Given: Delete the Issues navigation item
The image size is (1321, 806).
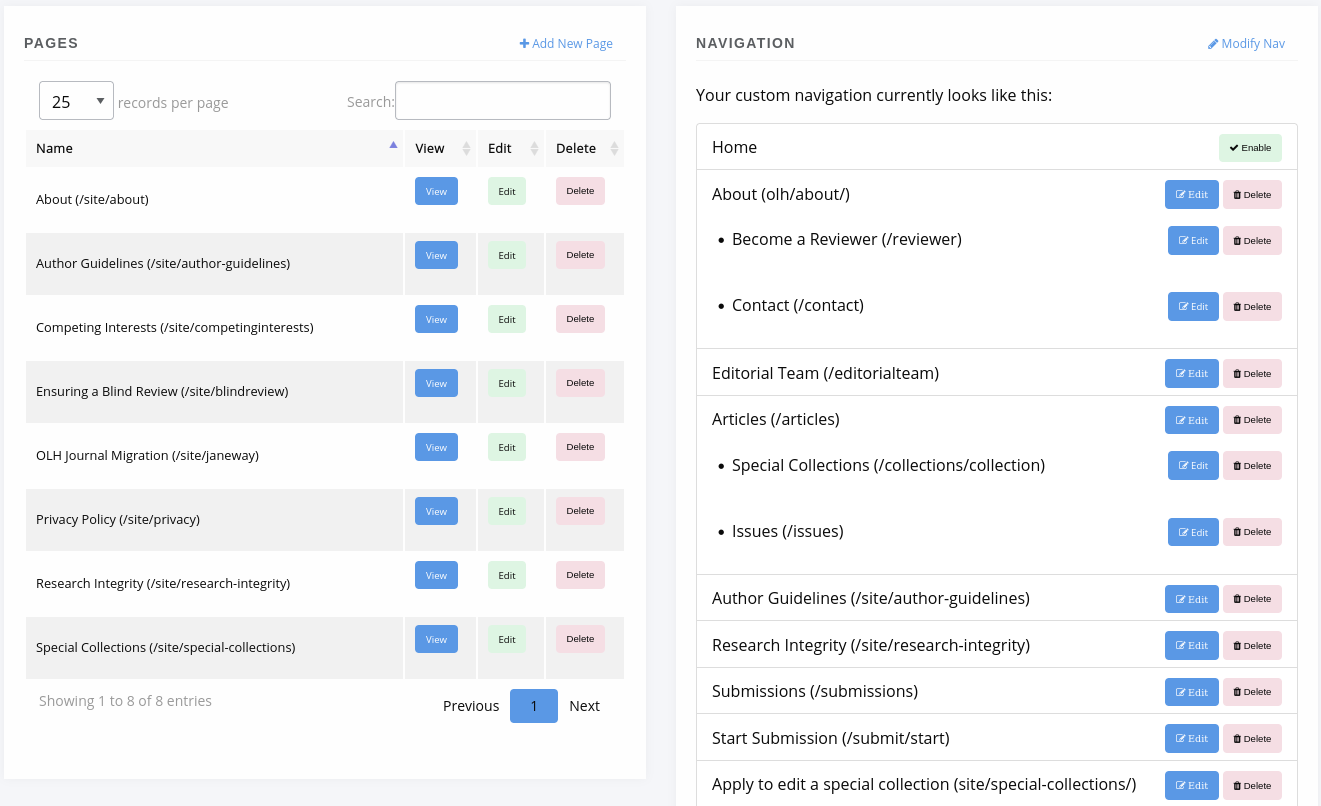Looking at the screenshot, I should click(1252, 532).
